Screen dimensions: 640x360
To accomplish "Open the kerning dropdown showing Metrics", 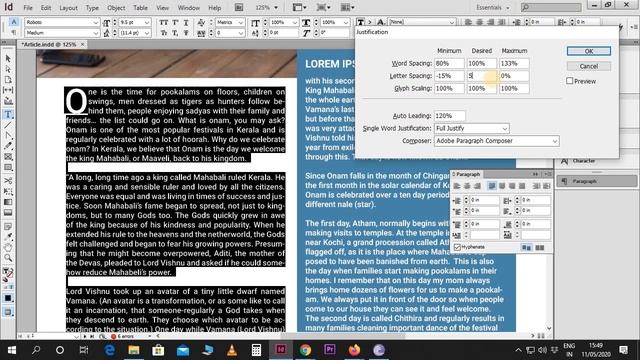I will [241, 22].
